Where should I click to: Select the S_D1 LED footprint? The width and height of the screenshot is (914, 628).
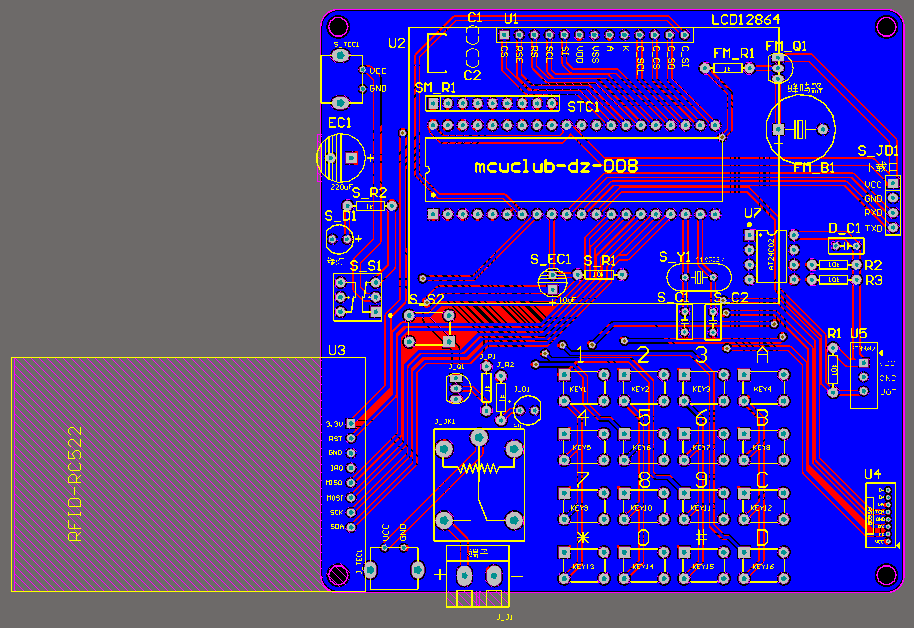click(x=340, y=238)
